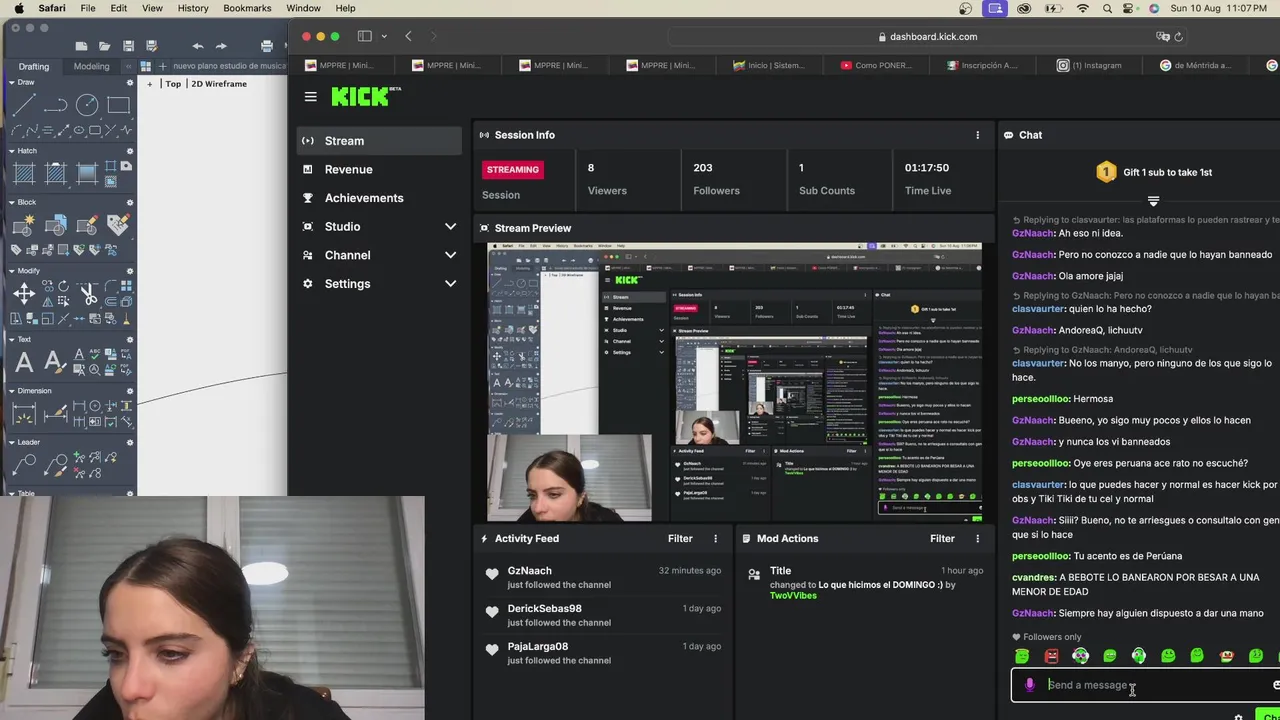Click the red emote in chat emote row
The height and width of the screenshot is (720, 1280).
pyautogui.click(x=1051, y=656)
